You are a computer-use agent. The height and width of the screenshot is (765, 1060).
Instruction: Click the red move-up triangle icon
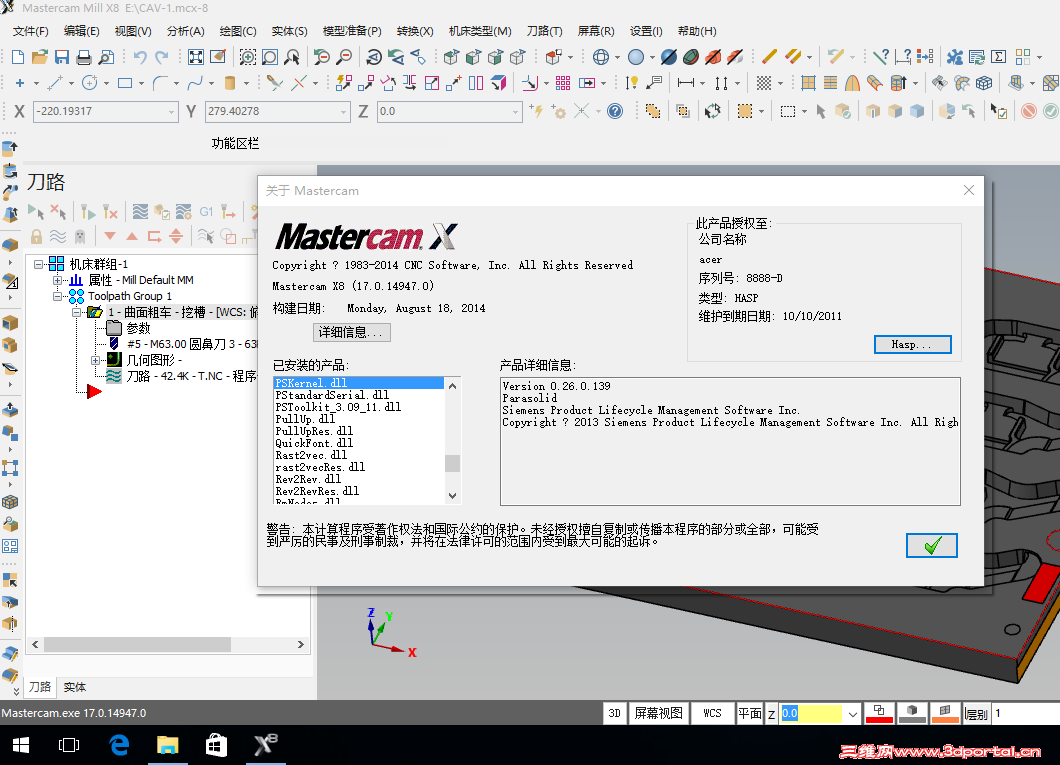(x=132, y=237)
